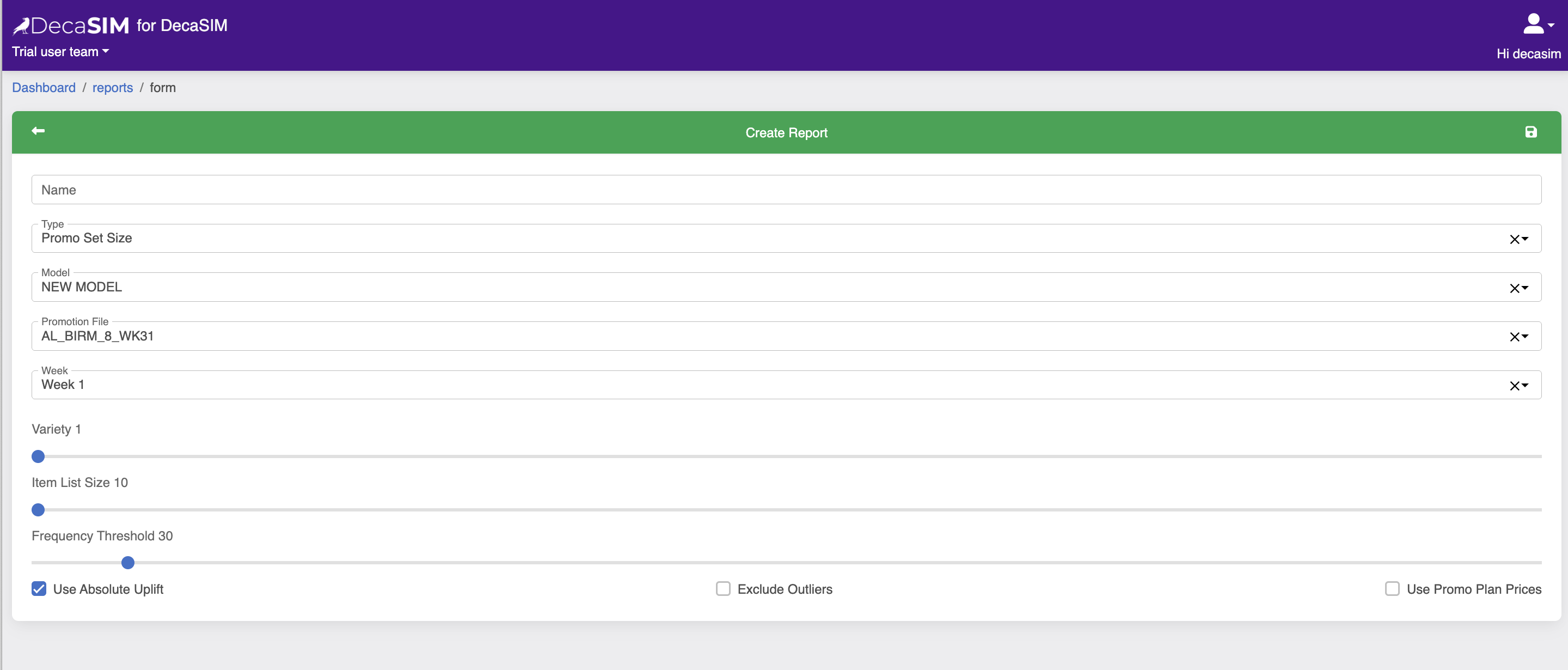Clear the Promotion File with its X icon

click(1514, 337)
